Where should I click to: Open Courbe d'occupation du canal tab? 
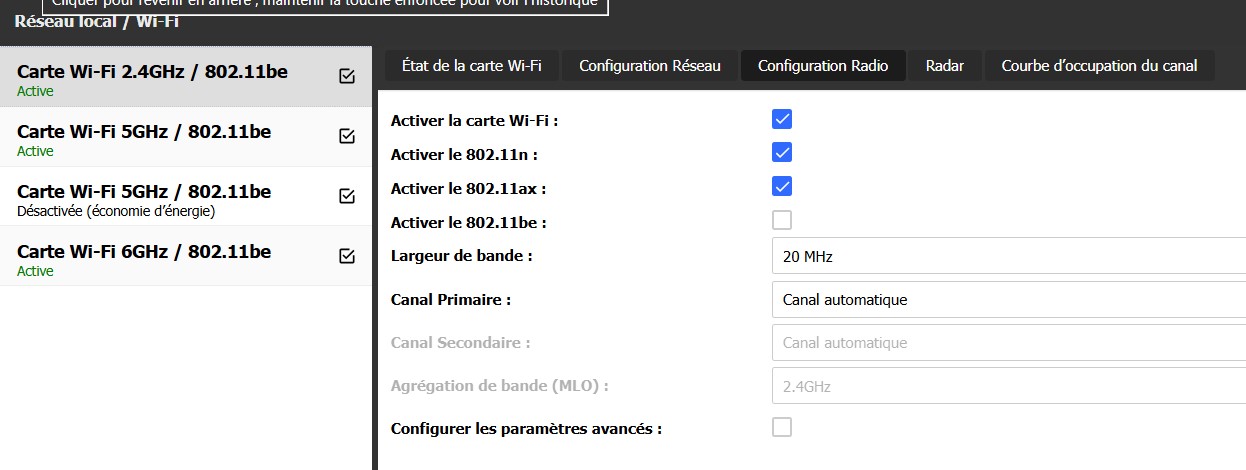1098,66
